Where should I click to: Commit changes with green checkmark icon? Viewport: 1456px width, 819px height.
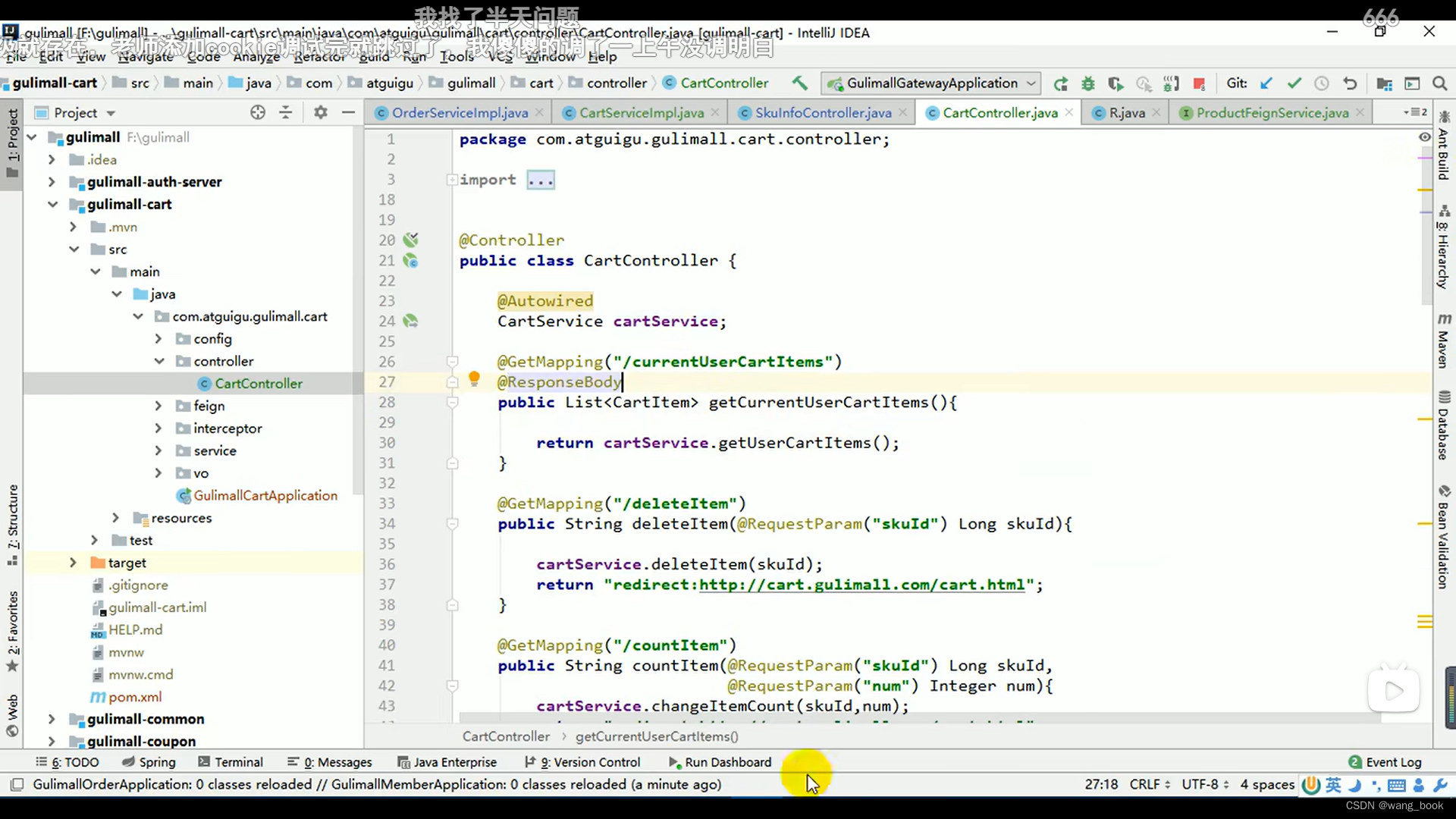coord(1294,83)
